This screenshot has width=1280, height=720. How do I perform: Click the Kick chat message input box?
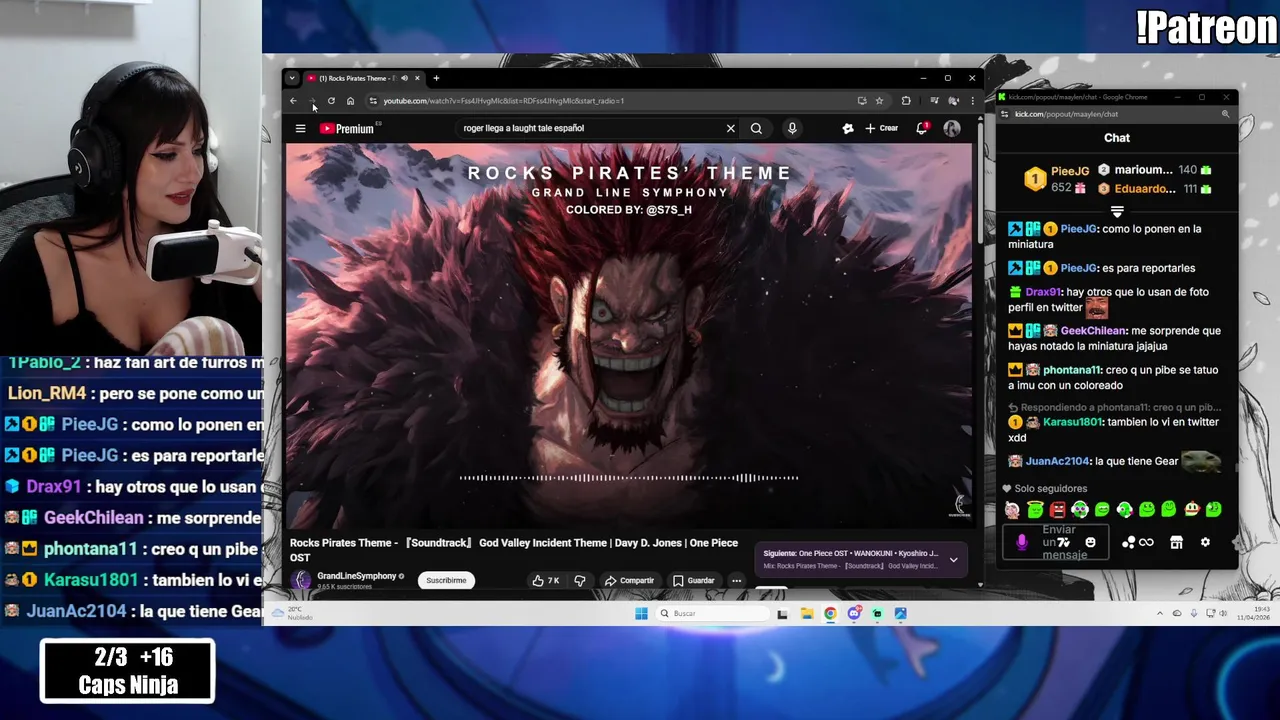coord(1057,542)
